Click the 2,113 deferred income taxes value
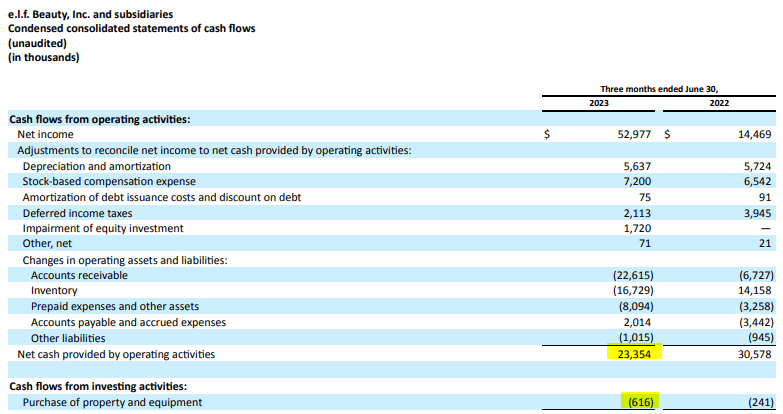Viewport: 783px width, 414px height. coord(637,213)
